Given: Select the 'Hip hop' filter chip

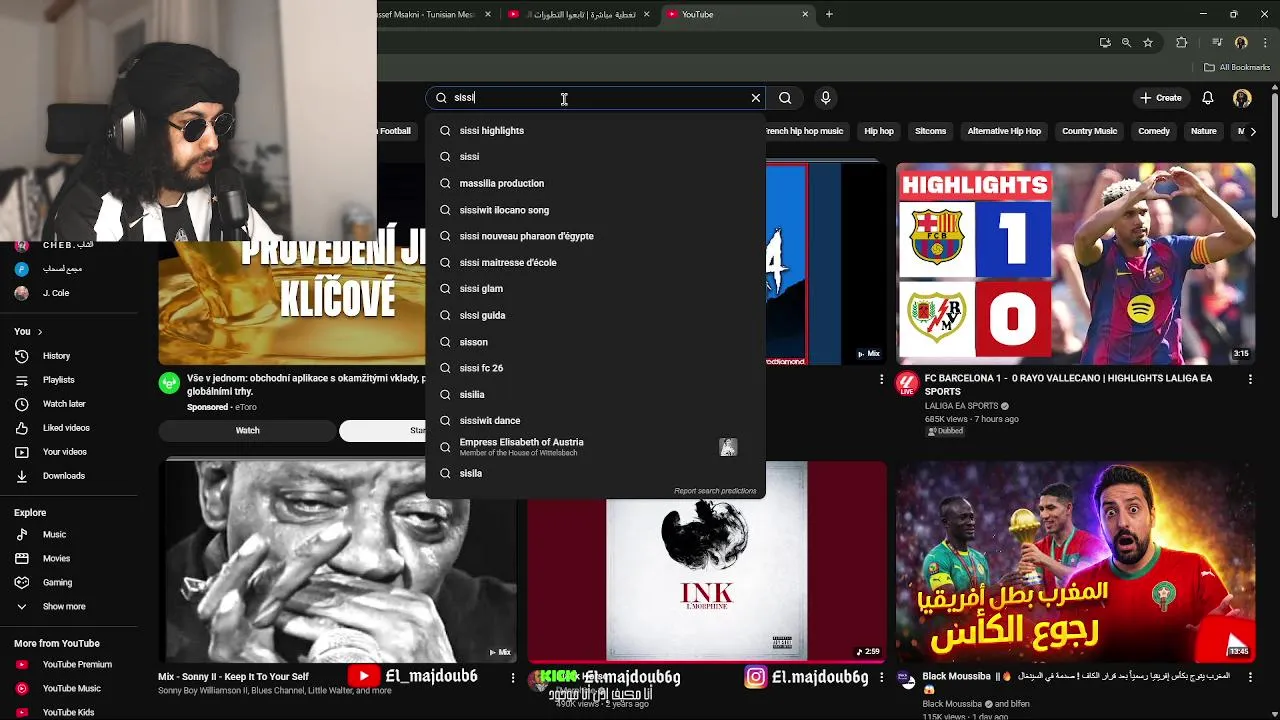Looking at the screenshot, I should click(879, 131).
